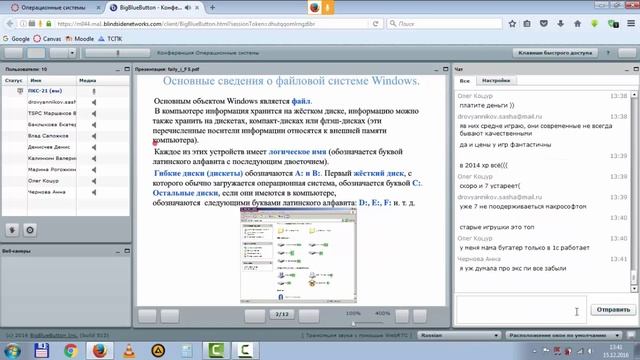640x360 pixels.
Task: Click speaker icon for Чернова Анна
Action: point(94,192)
